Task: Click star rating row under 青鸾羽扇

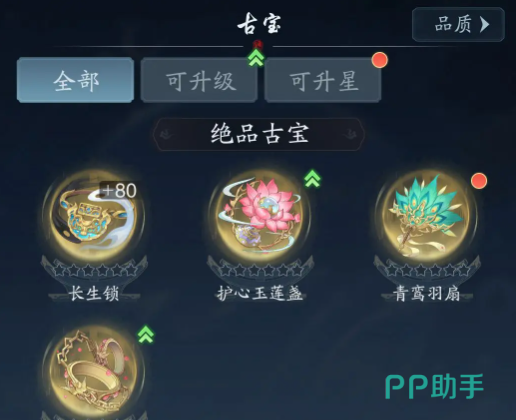Action: (x=427, y=270)
